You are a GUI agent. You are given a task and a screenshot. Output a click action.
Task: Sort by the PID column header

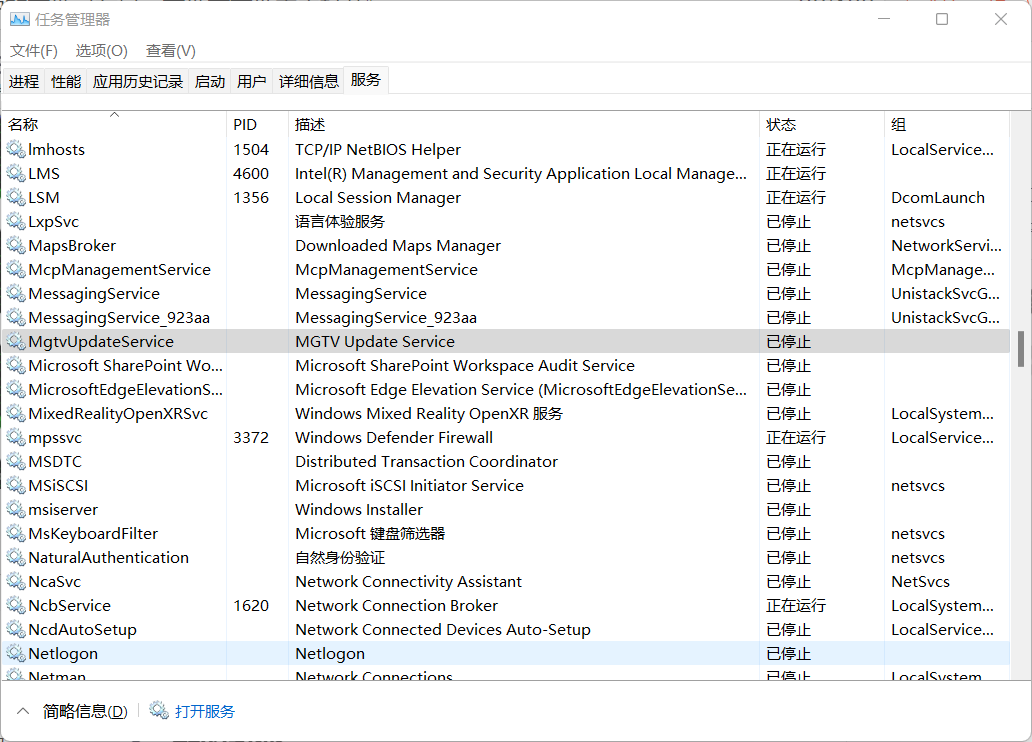pos(245,125)
